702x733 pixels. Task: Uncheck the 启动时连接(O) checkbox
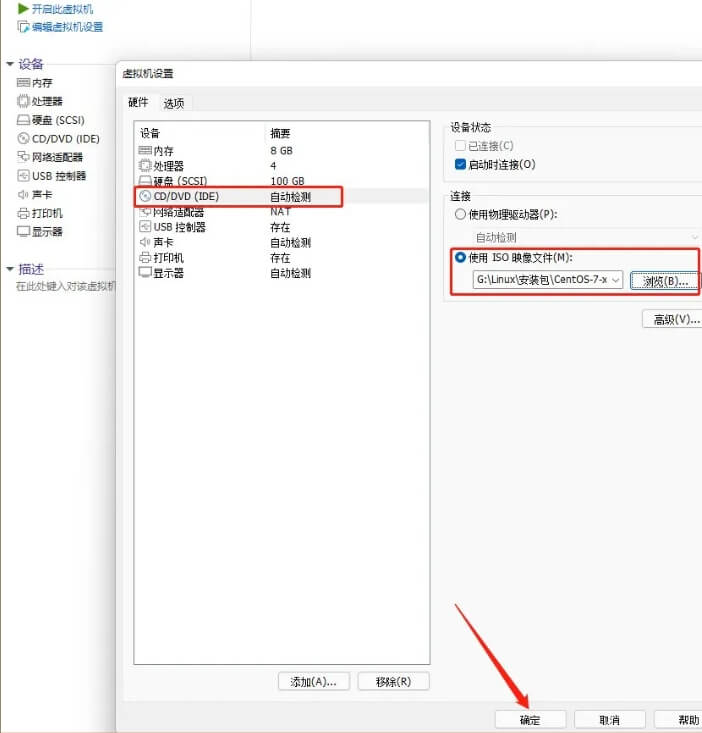click(460, 164)
